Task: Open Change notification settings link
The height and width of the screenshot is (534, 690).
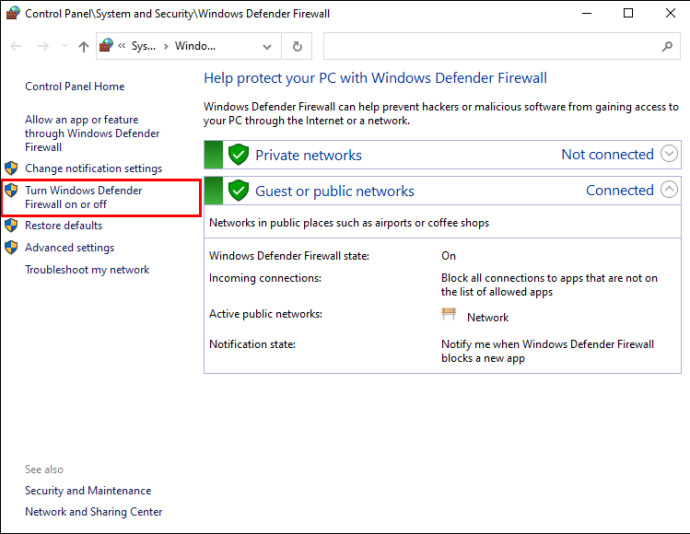Action: (x=93, y=168)
